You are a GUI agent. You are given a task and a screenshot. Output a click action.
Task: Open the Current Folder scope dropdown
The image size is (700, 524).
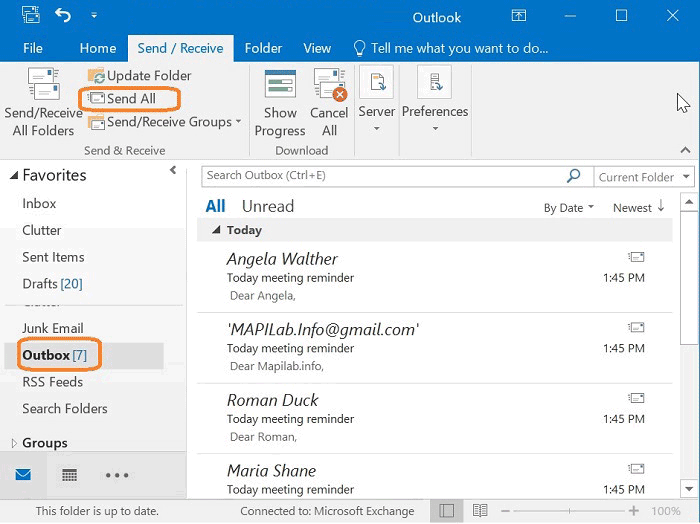[x=644, y=177]
